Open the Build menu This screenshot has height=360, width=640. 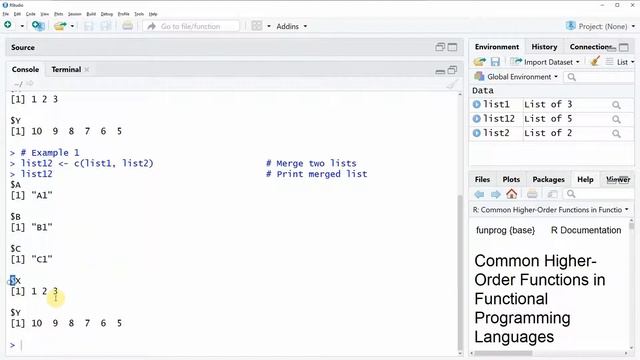(91, 14)
